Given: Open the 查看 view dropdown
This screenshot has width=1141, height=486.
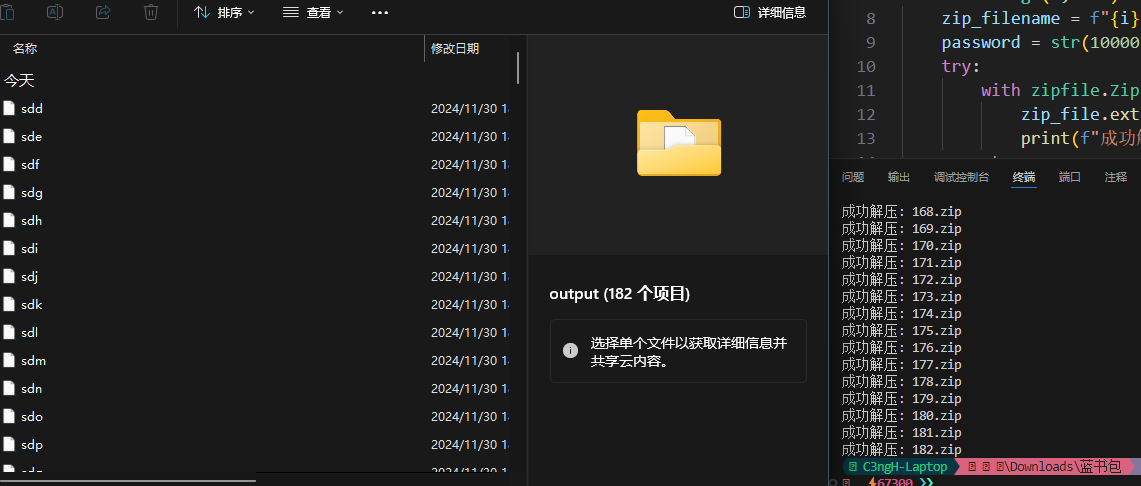Looking at the screenshot, I should click(x=313, y=12).
